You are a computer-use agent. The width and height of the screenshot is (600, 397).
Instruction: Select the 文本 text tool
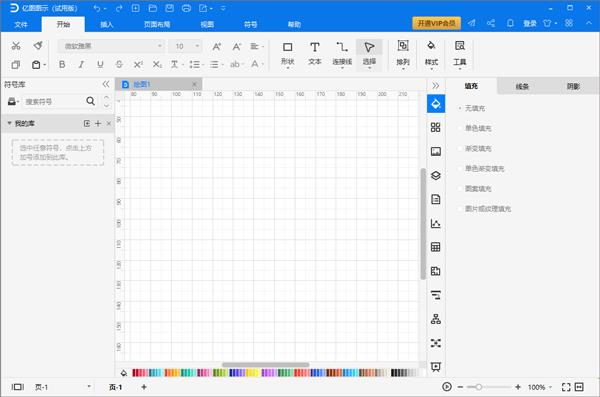click(315, 54)
